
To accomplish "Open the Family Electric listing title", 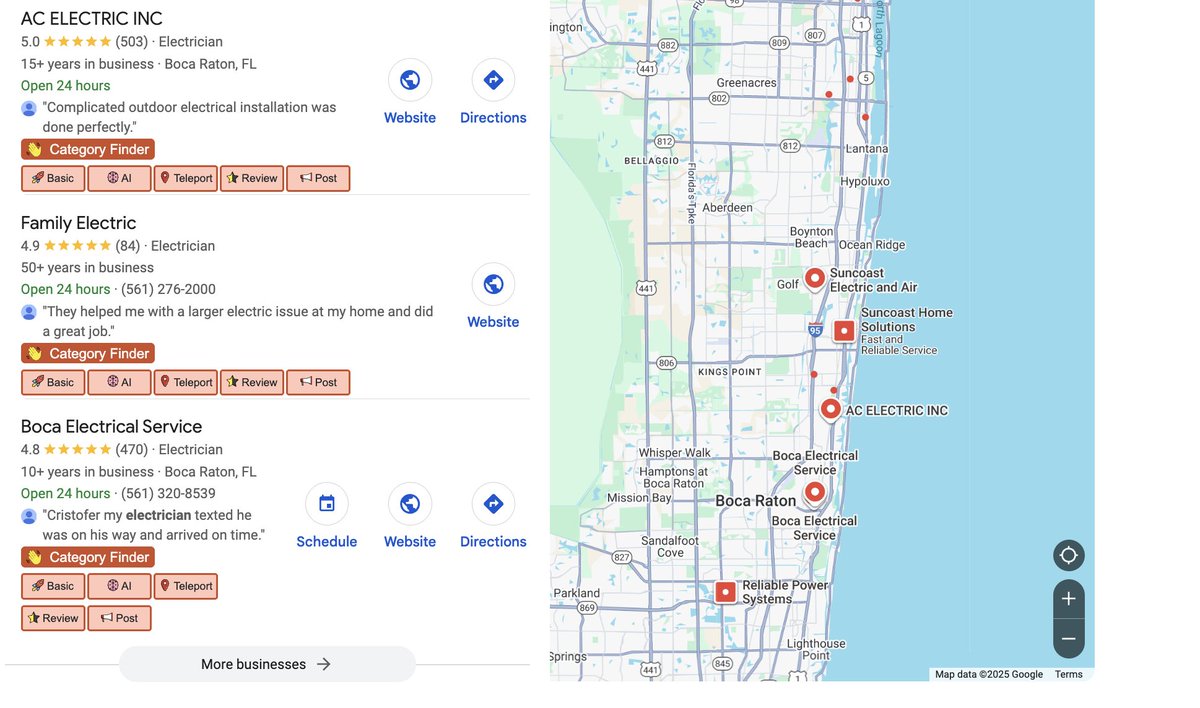I will (78, 222).
